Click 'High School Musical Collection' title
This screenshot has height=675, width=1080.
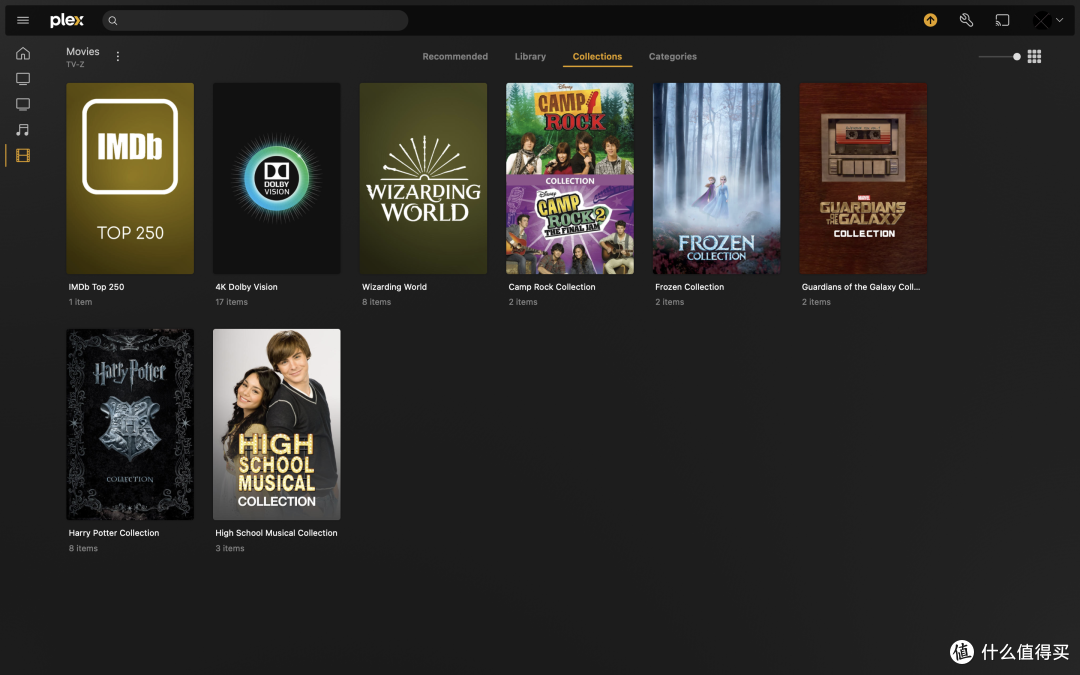coord(276,533)
